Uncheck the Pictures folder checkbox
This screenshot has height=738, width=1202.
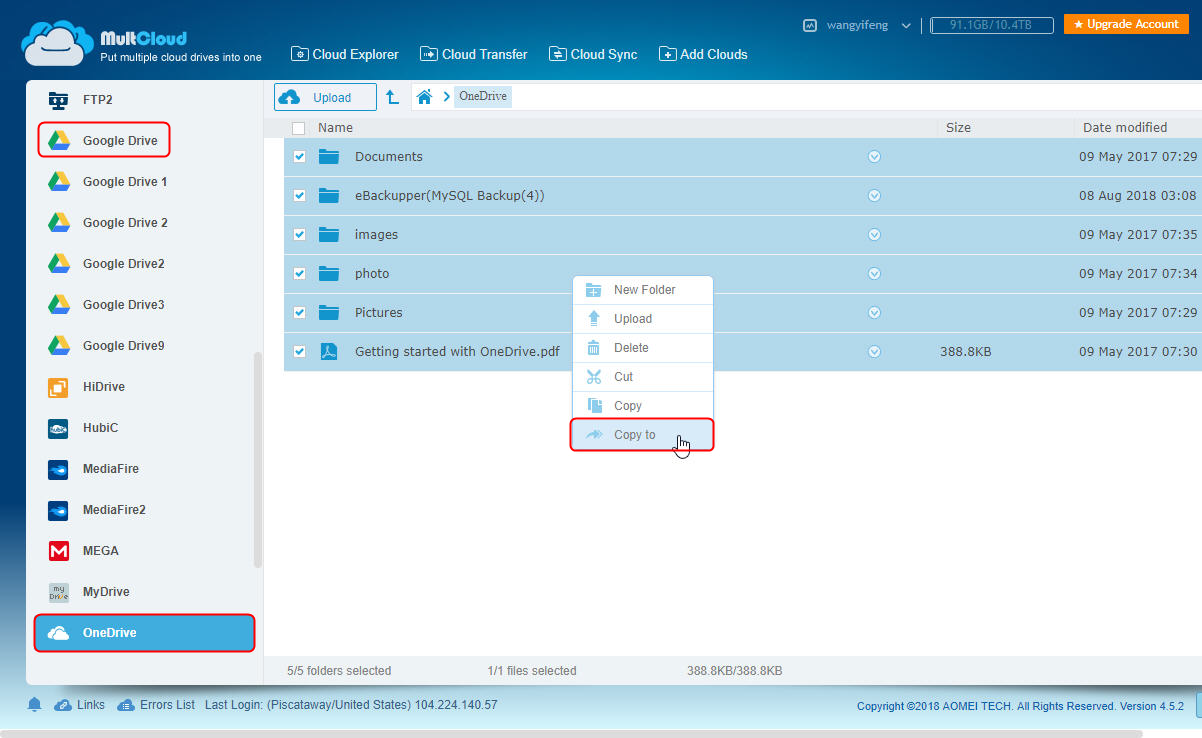pyautogui.click(x=299, y=313)
